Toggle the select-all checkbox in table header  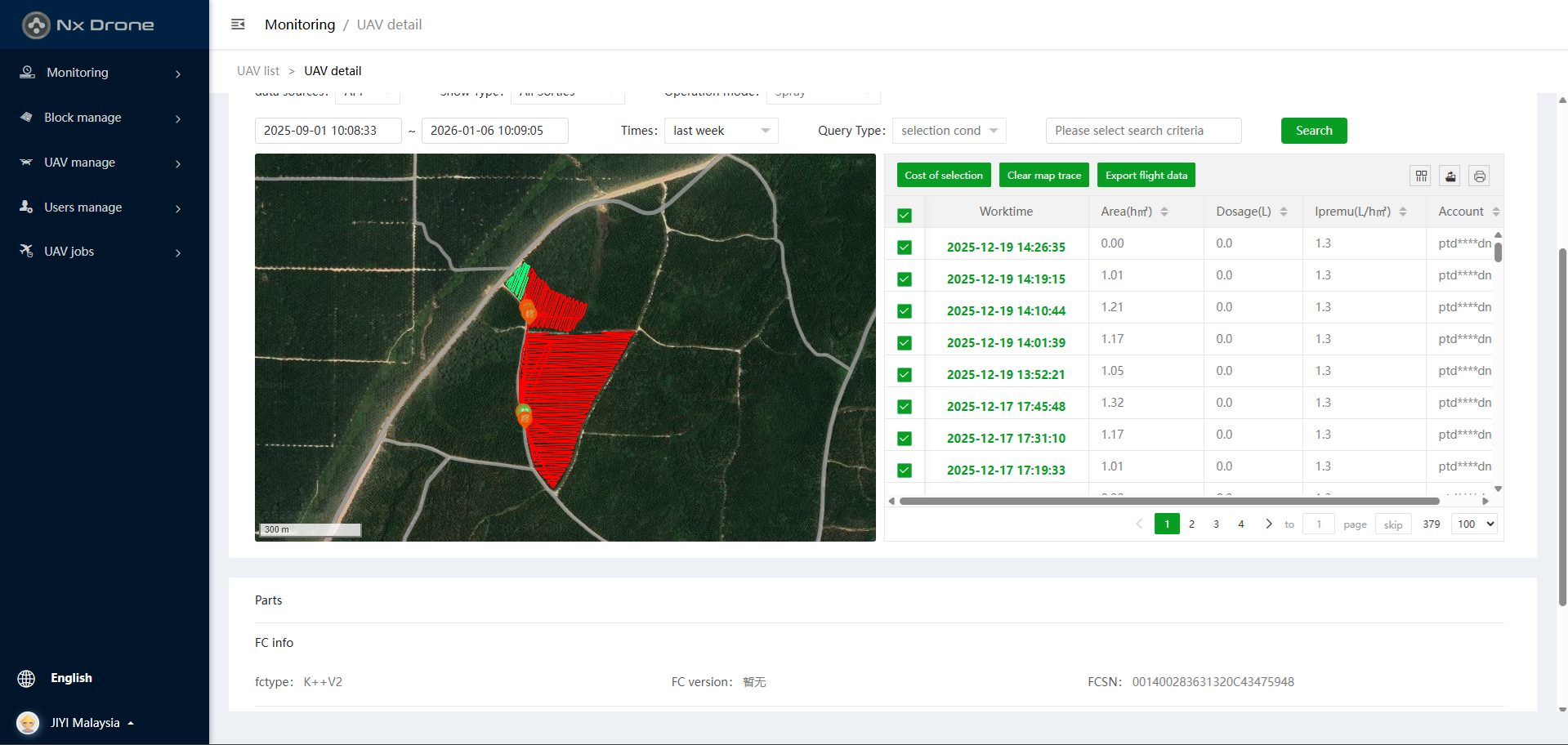(904, 216)
